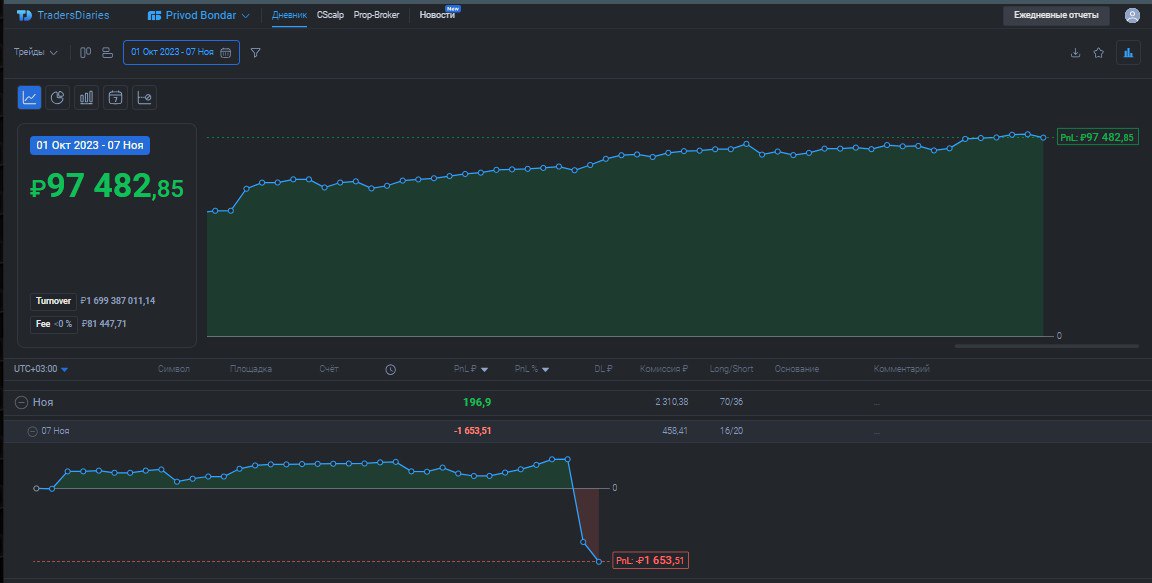
Task: Open the PnL % column dropdown arrow
Action: click(545, 370)
